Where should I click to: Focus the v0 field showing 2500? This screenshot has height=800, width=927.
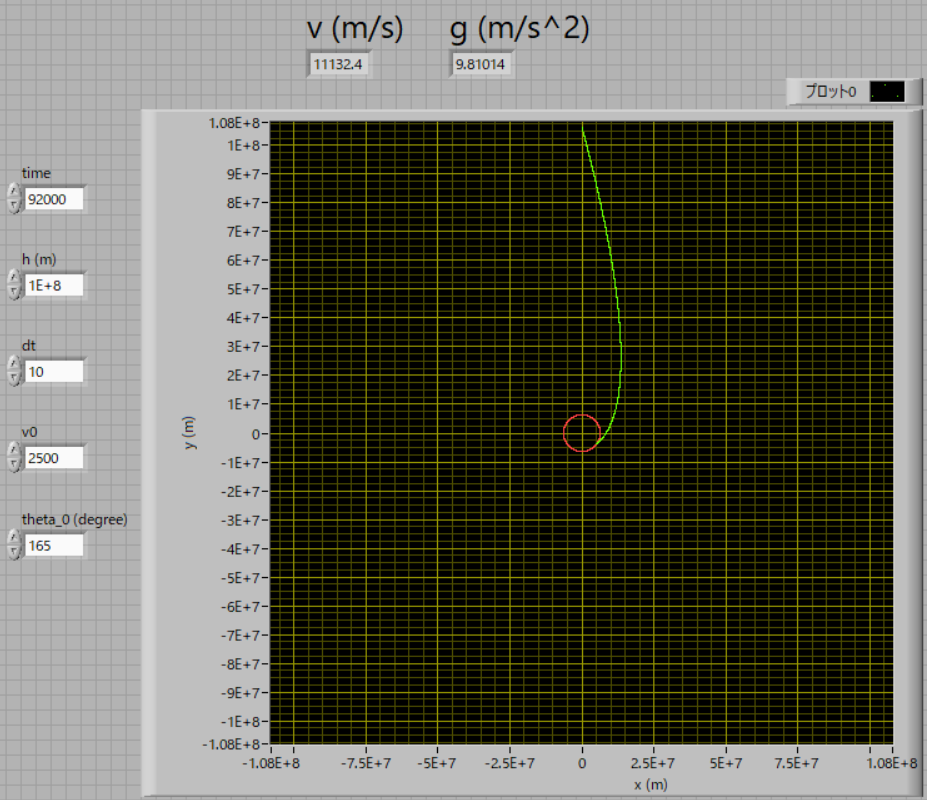click(x=54, y=459)
